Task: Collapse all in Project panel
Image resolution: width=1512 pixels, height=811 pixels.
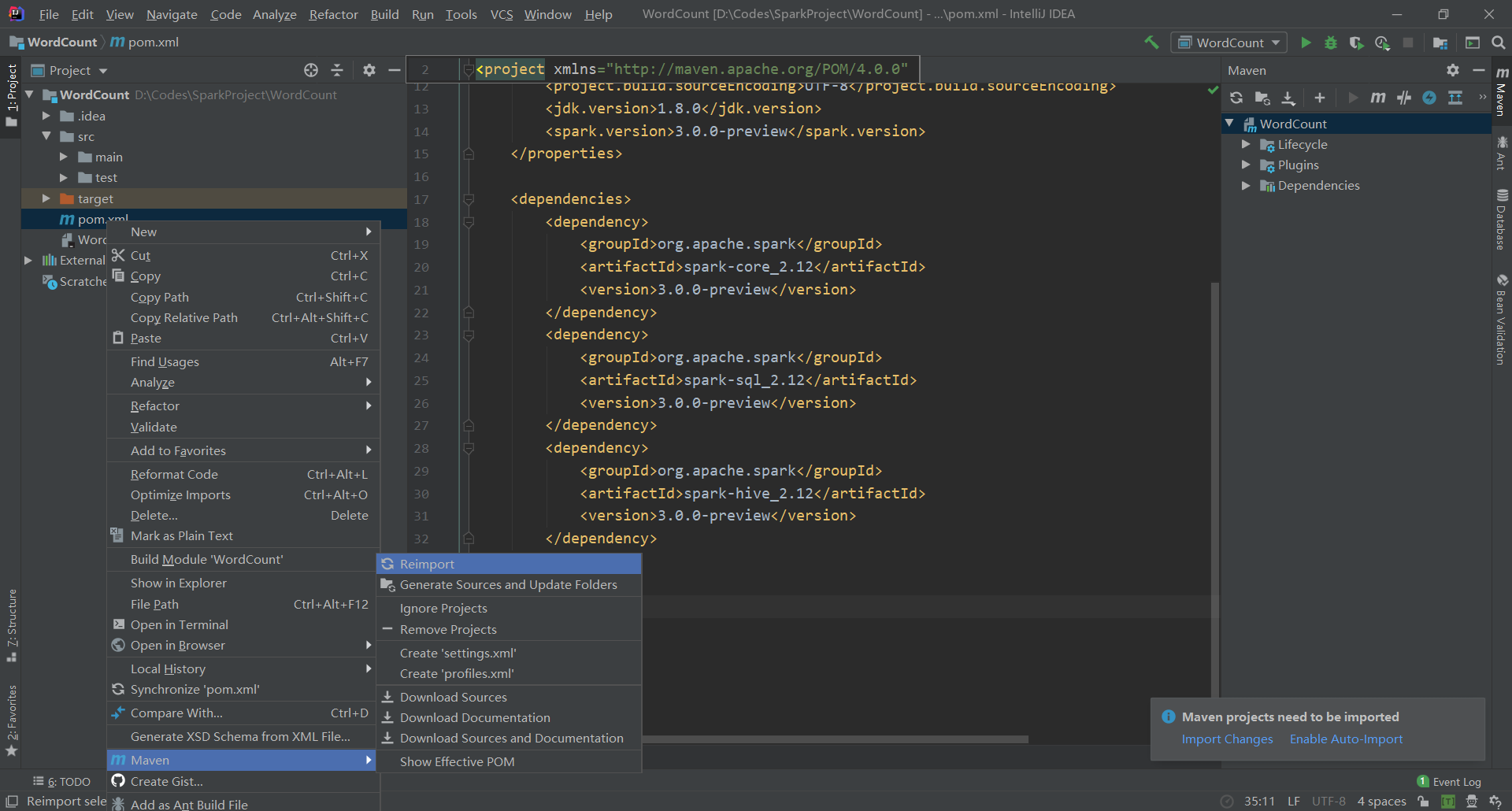Action: 337,70
